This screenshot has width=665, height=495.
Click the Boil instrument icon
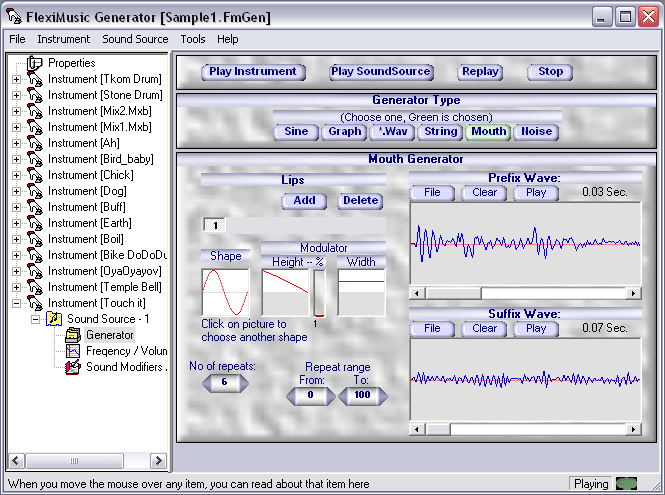pos(35,239)
